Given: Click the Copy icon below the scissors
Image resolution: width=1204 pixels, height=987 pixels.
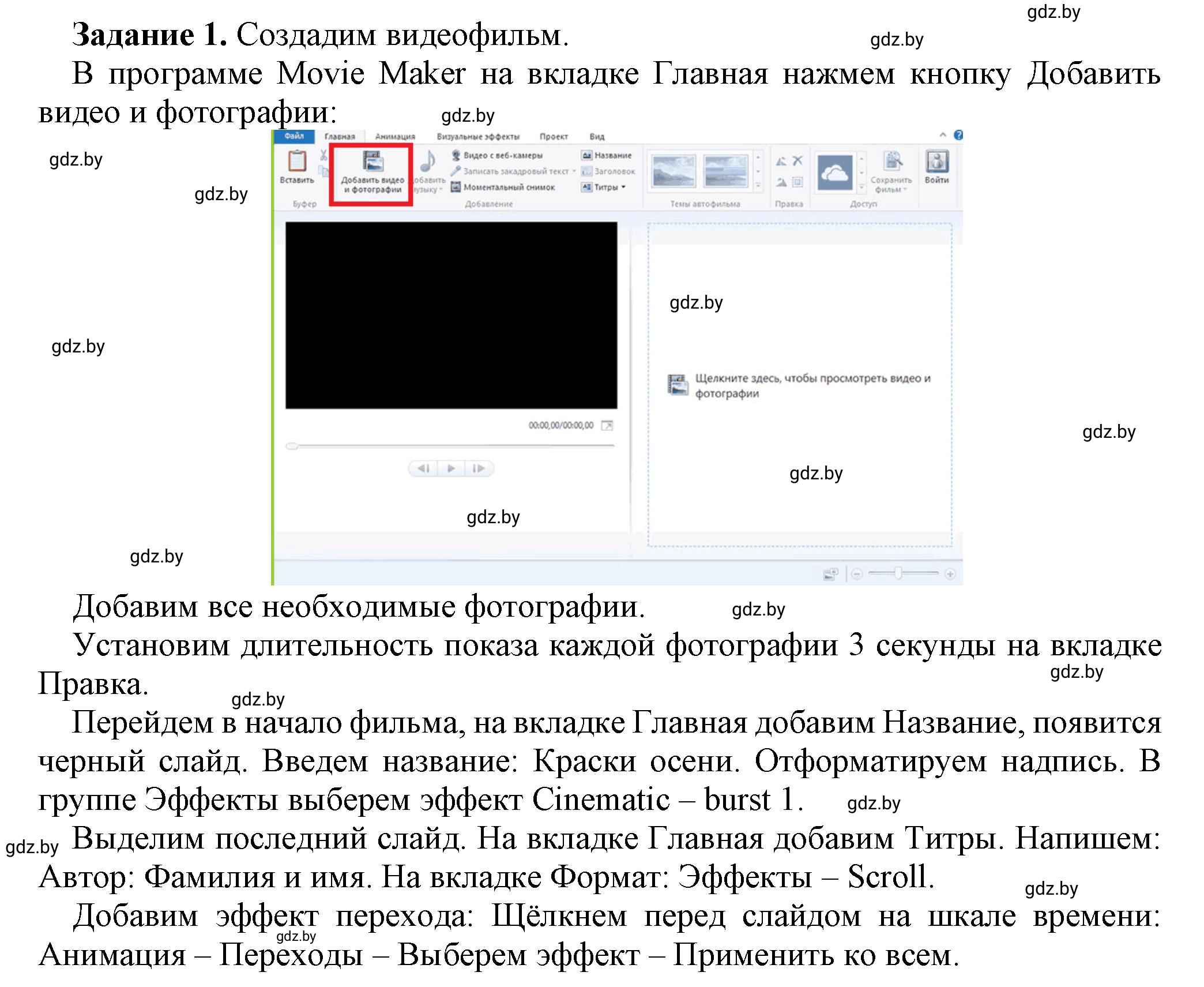Looking at the screenshot, I should point(323,171).
